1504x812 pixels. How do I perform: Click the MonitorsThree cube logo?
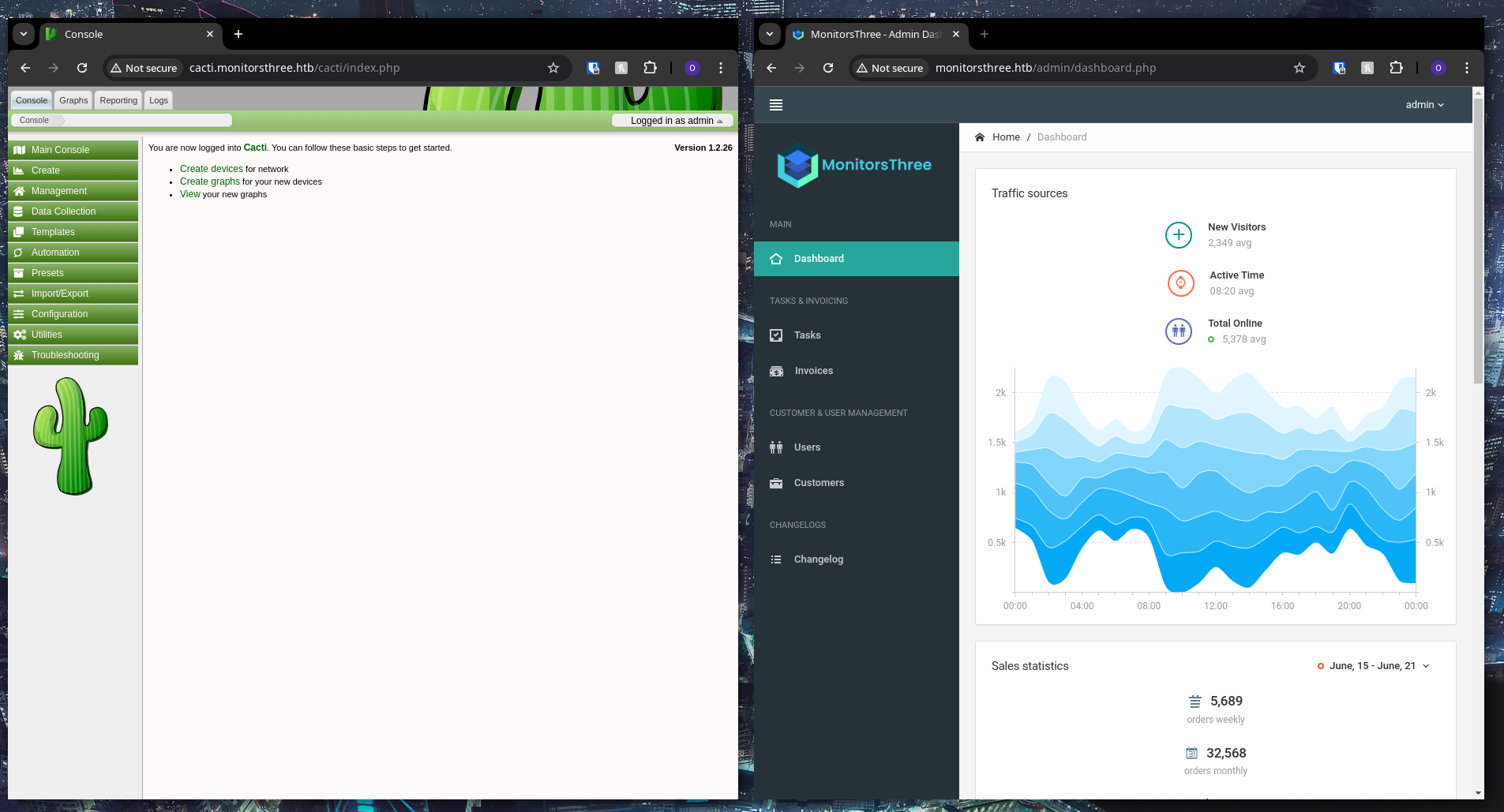(797, 165)
